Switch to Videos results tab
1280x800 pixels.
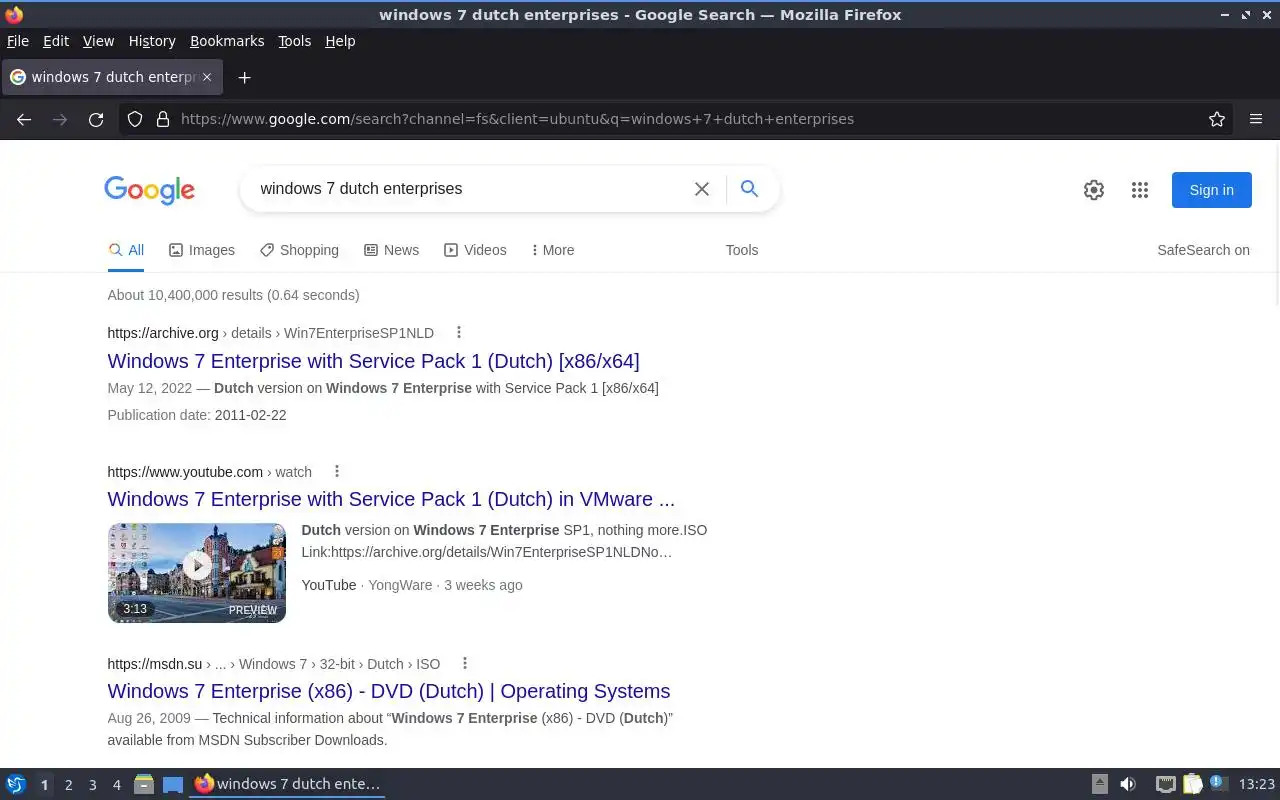click(475, 250)
